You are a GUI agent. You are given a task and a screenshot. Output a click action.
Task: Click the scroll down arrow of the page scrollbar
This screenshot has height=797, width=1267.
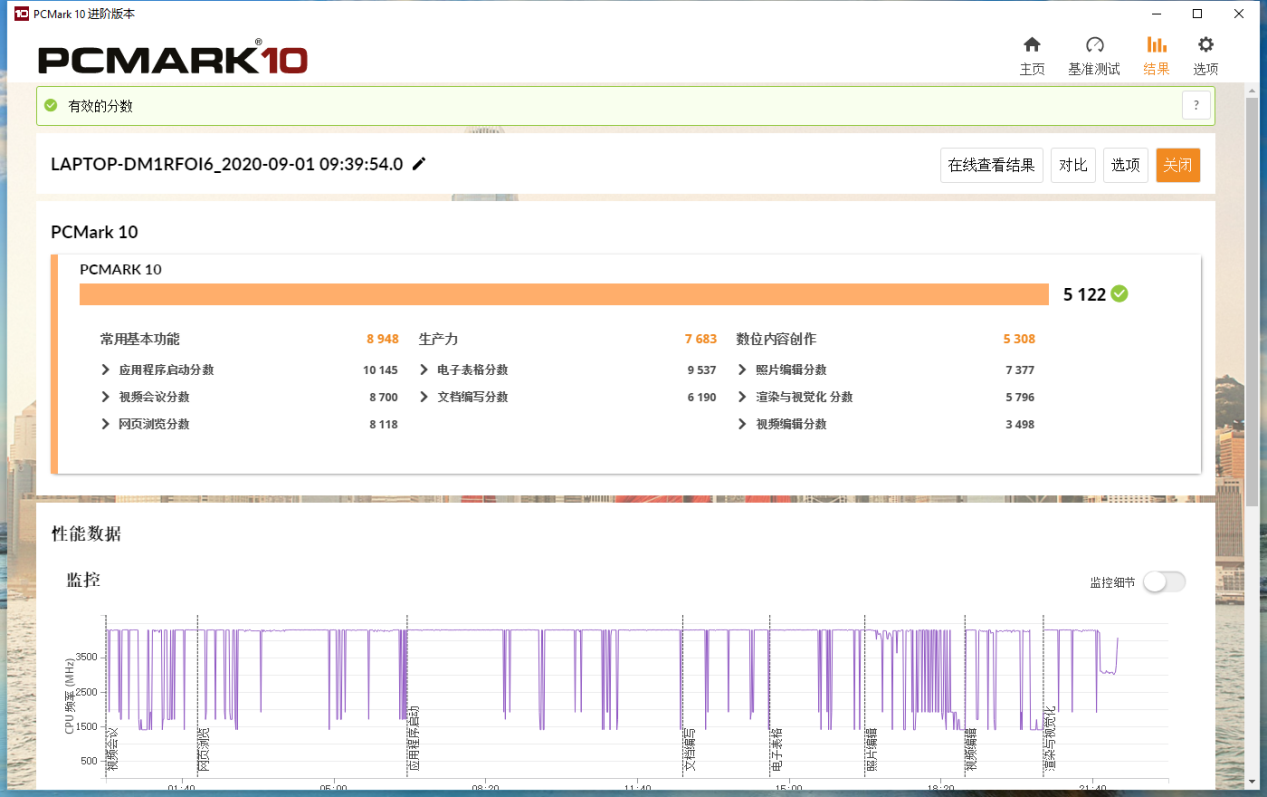(1252, 781)
